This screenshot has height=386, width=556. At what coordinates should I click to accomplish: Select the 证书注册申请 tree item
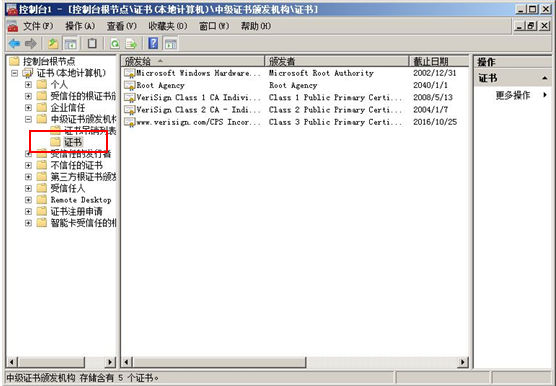pyautogui.click(x=76, y=212)
